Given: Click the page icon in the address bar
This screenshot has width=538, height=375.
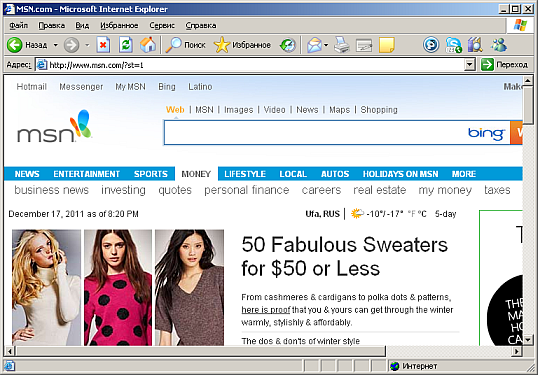Looking at the screenshot, I should click(42, 65).
